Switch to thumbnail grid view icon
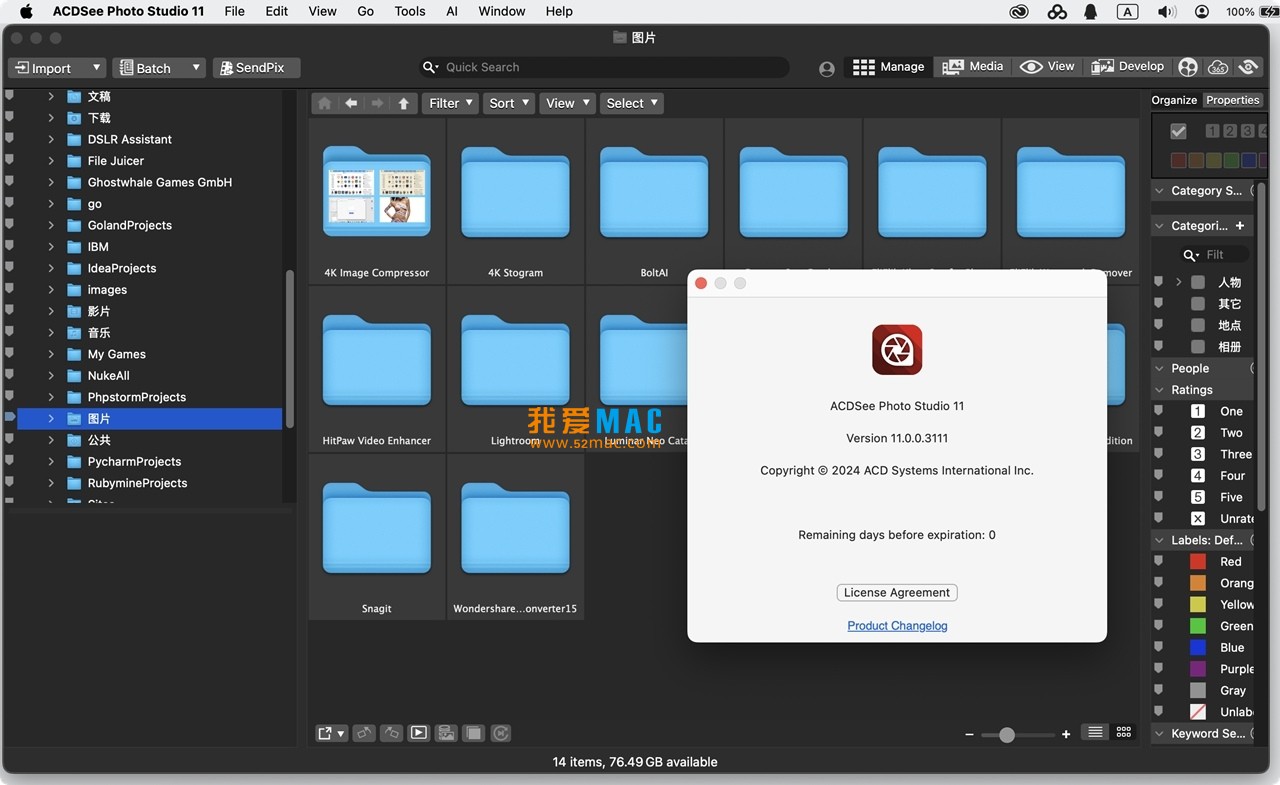The height and width of the screenshot is (785, 1280). (x=1124, y=733)
